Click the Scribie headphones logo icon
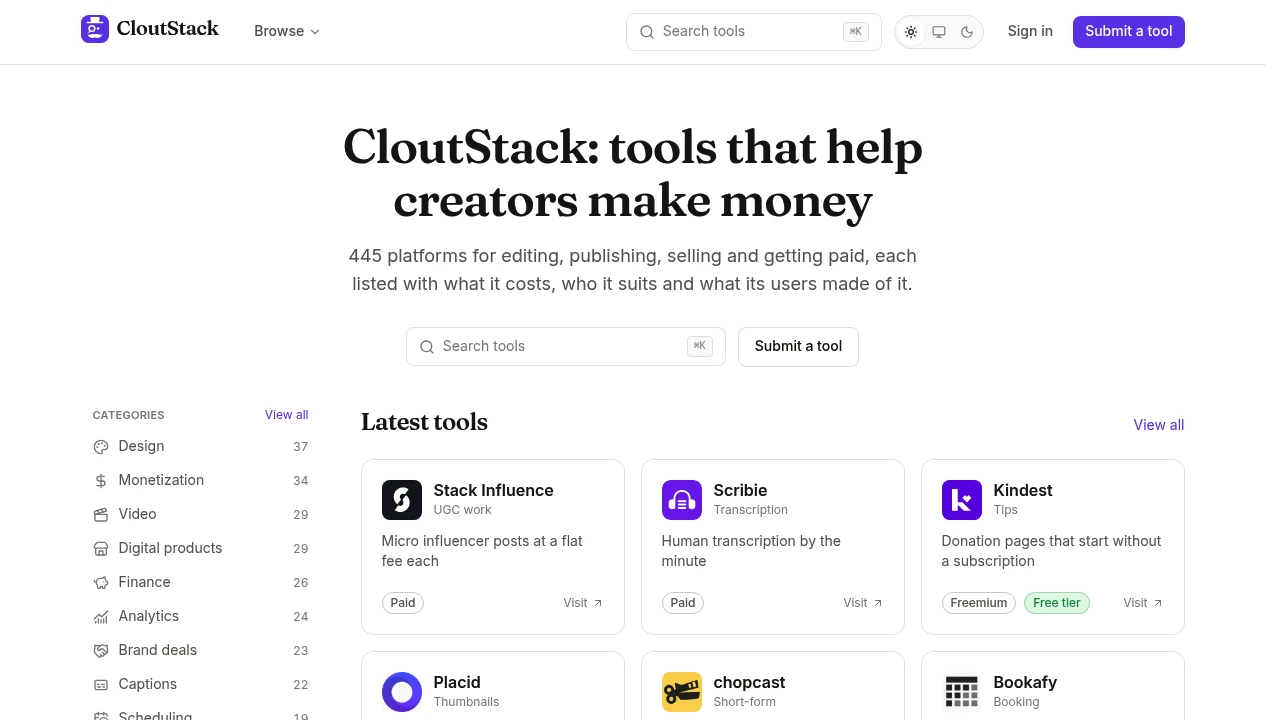The height and width of the screenshot is (720, 1280). point(682,500)
